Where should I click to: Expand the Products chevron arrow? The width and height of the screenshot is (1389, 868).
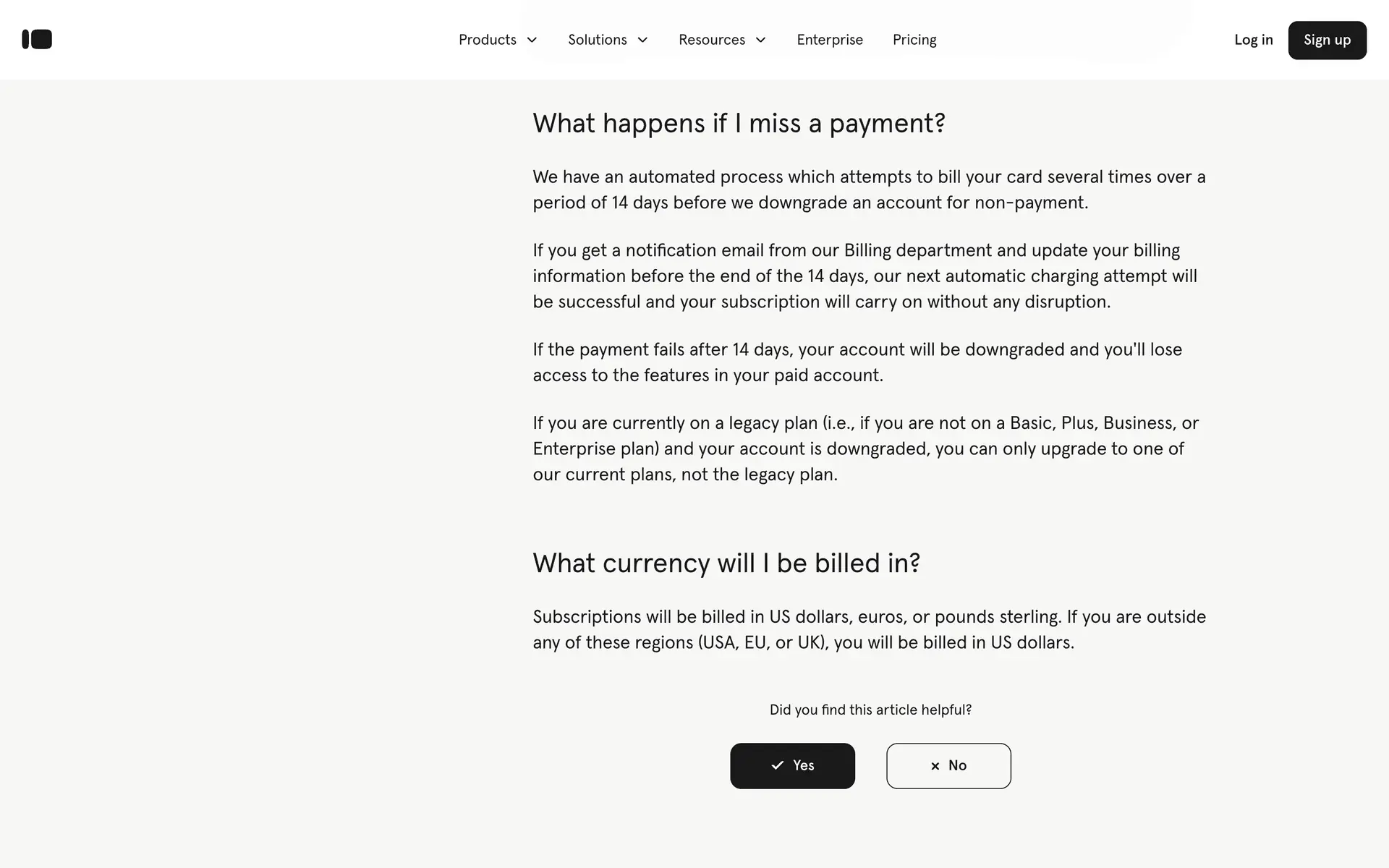pyautogui.click(x=532, y=40)
